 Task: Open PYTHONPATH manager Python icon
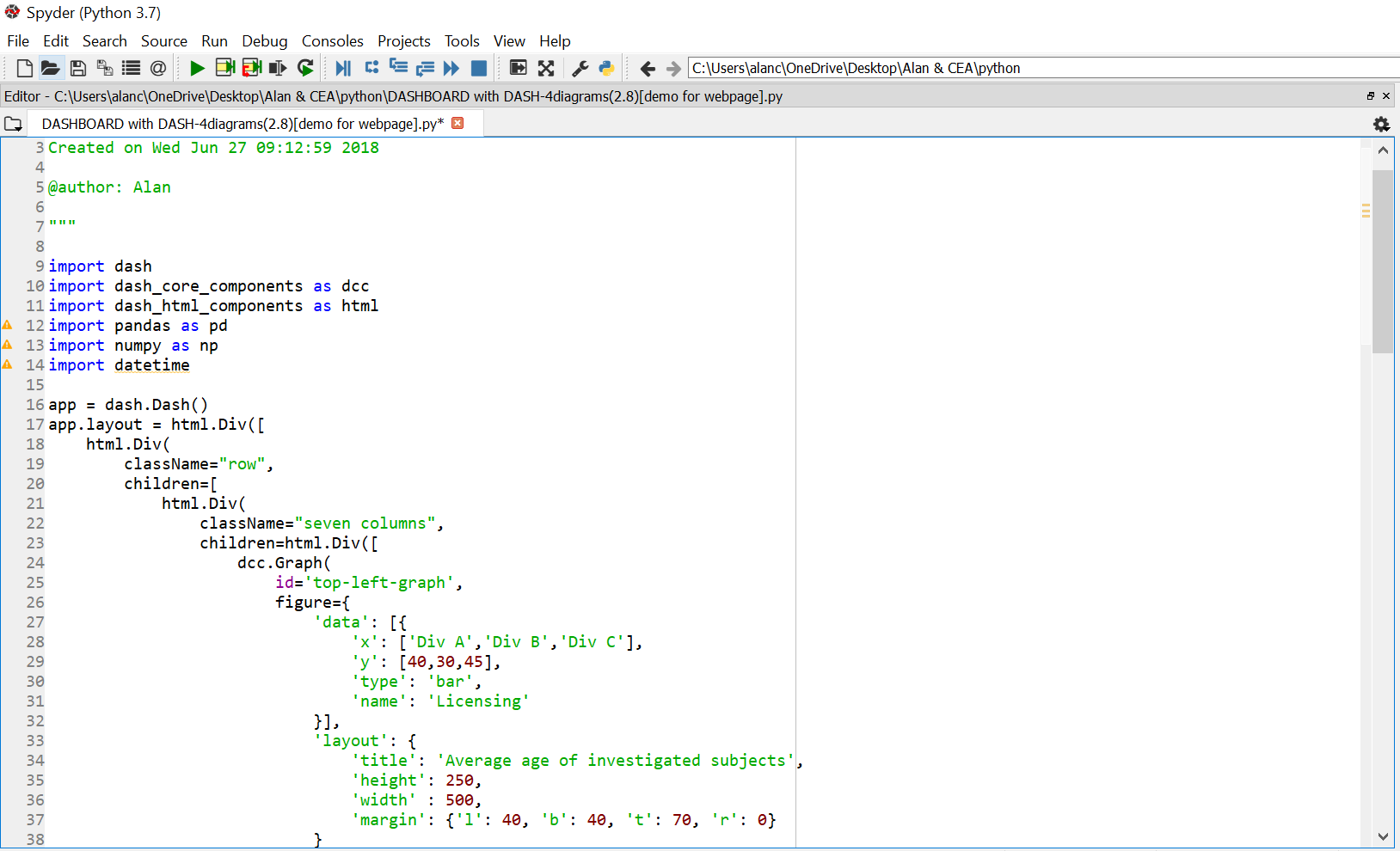click(606, 68)
